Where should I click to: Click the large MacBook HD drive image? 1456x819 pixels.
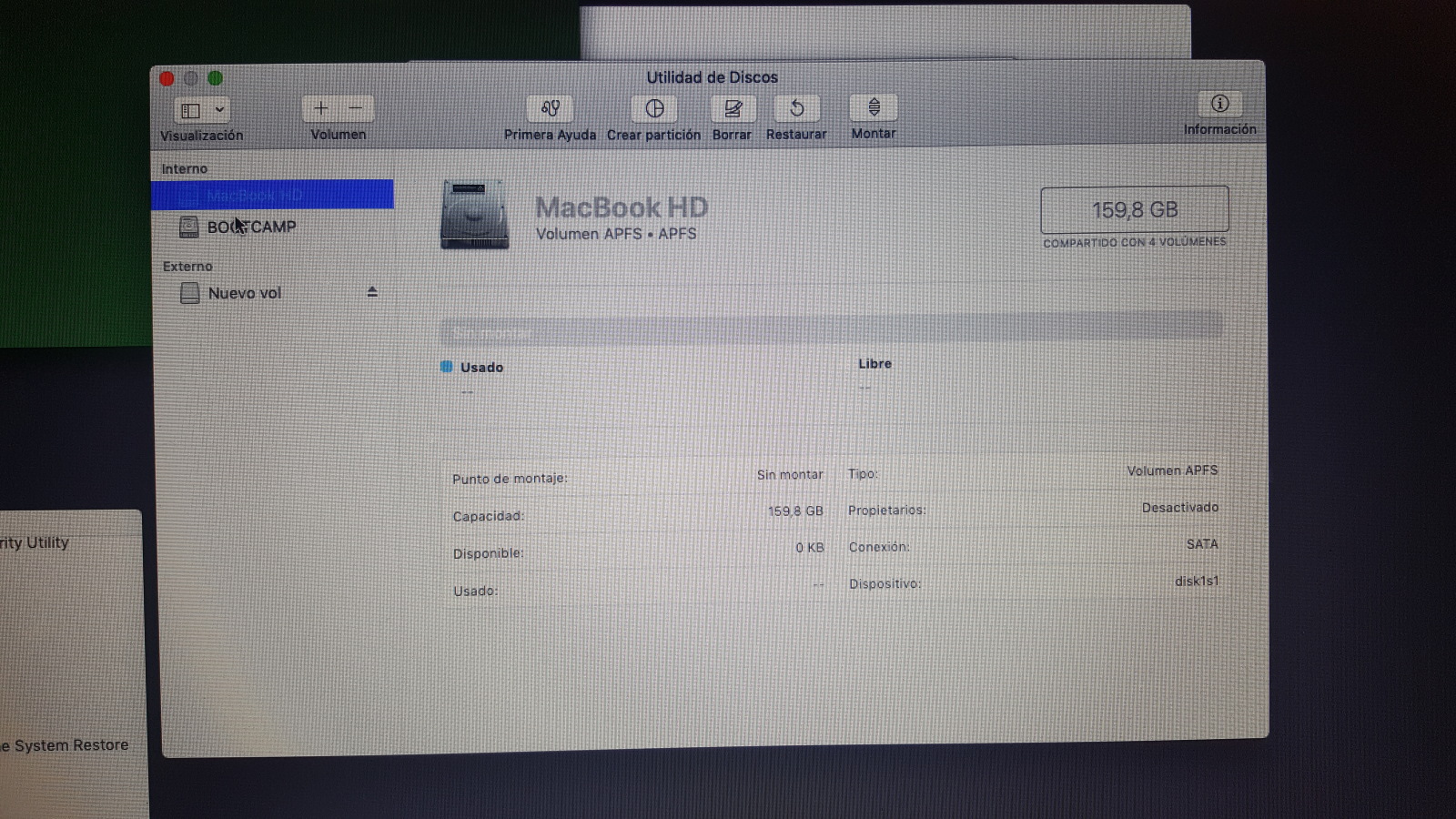tap(474, 215)
